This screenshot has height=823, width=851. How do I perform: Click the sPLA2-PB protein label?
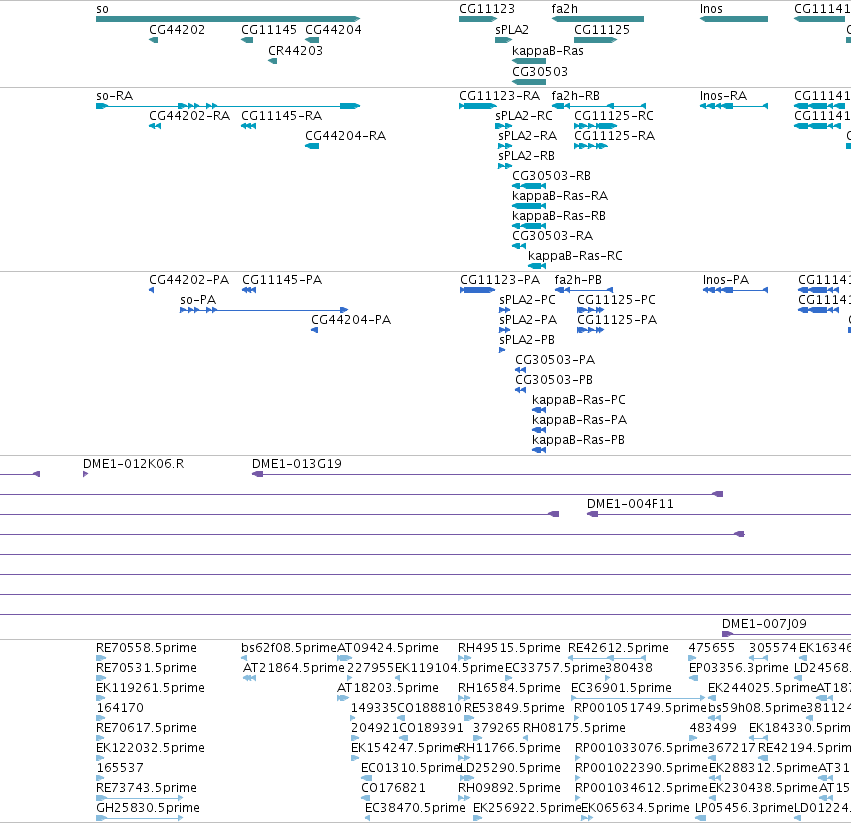(x=526, y=340)
